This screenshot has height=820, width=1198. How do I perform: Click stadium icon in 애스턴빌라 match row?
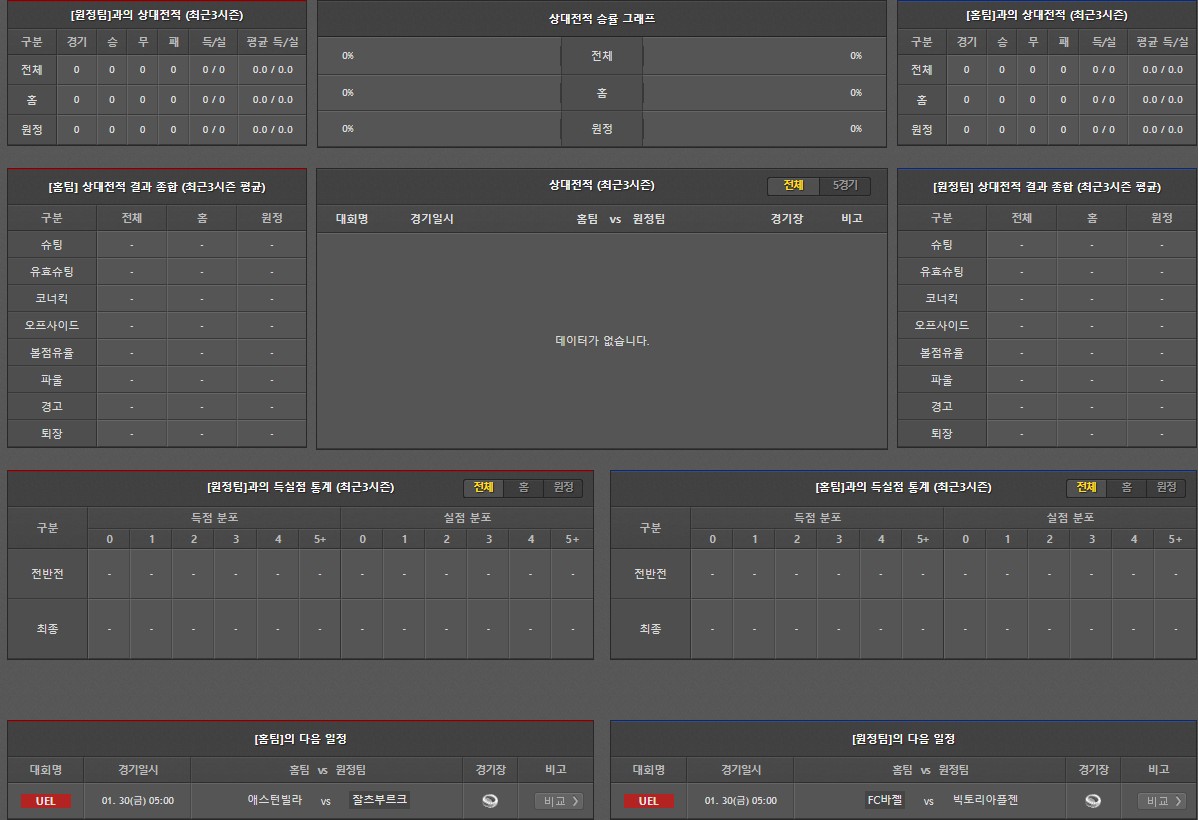[490, 801]
